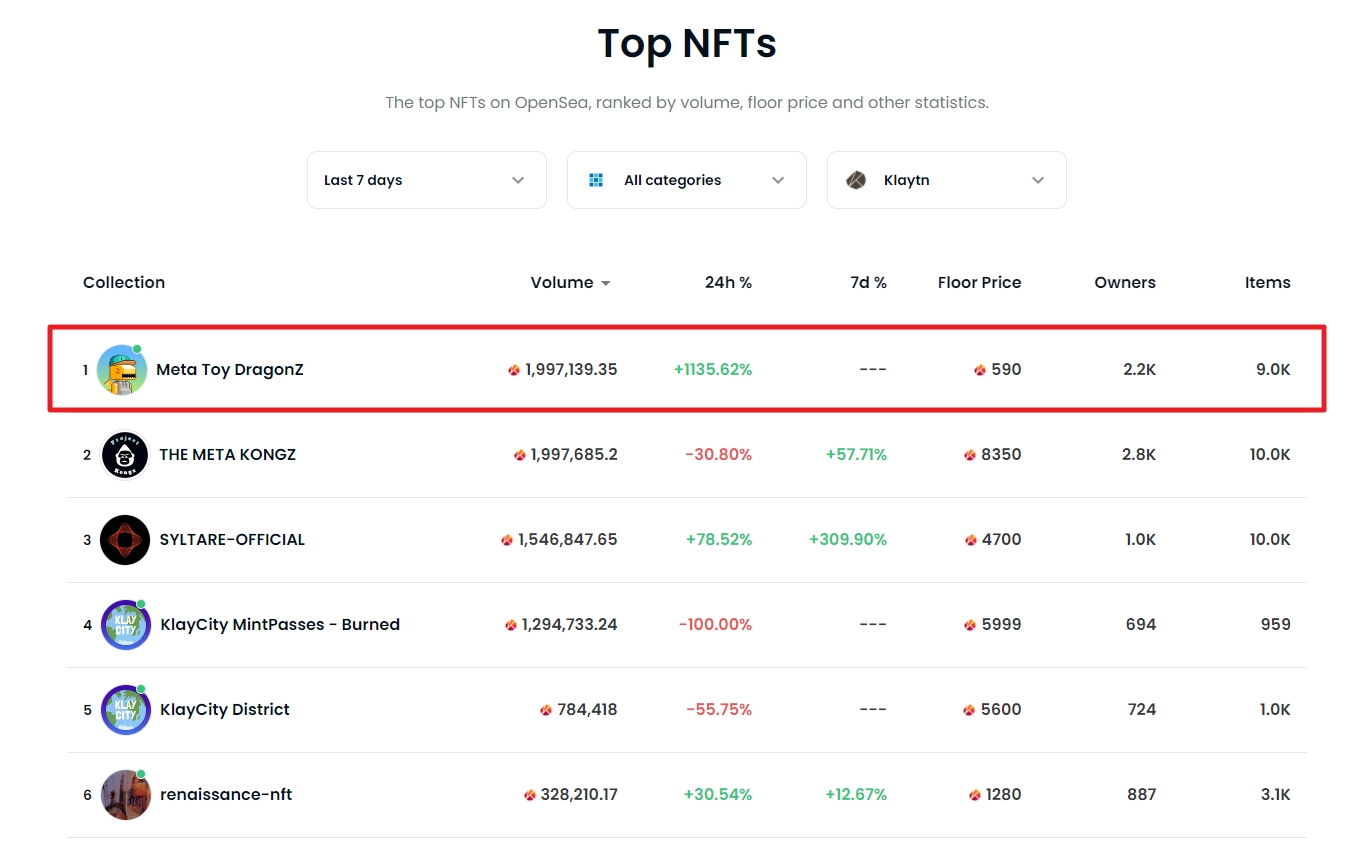Click the Volume sort arrow indicator

[605, 284]
